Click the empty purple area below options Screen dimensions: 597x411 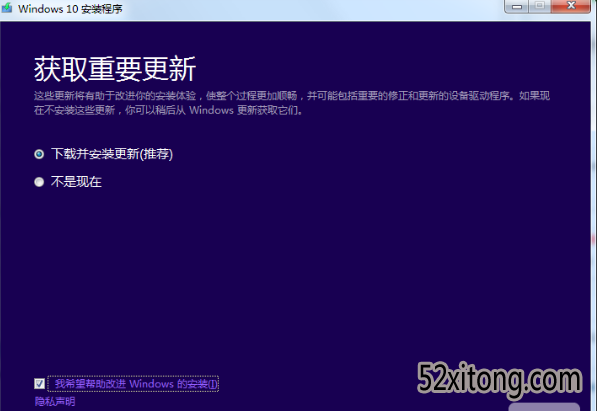297,274
